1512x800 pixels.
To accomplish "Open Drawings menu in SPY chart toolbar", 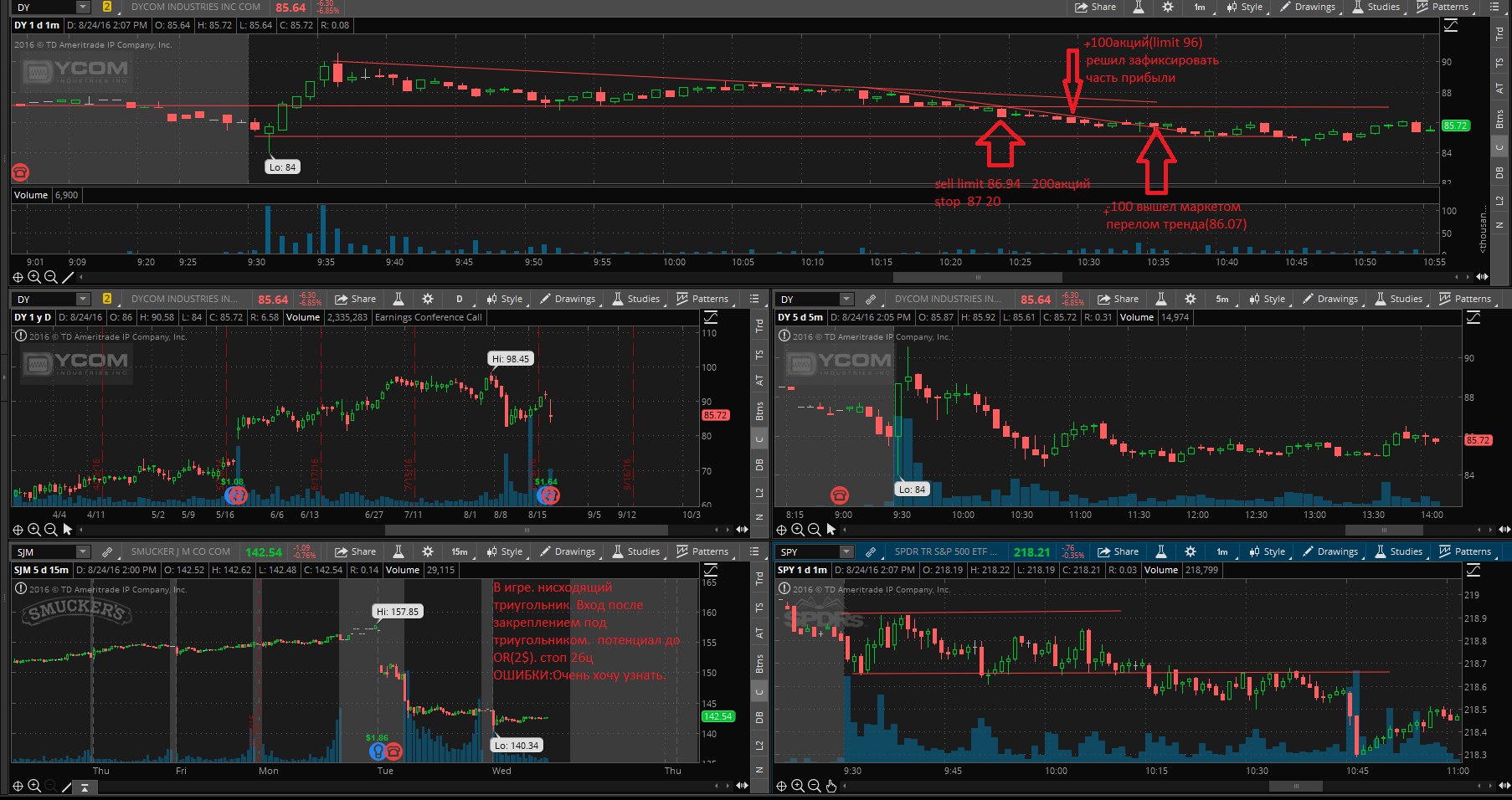I will coord(1330,551).
